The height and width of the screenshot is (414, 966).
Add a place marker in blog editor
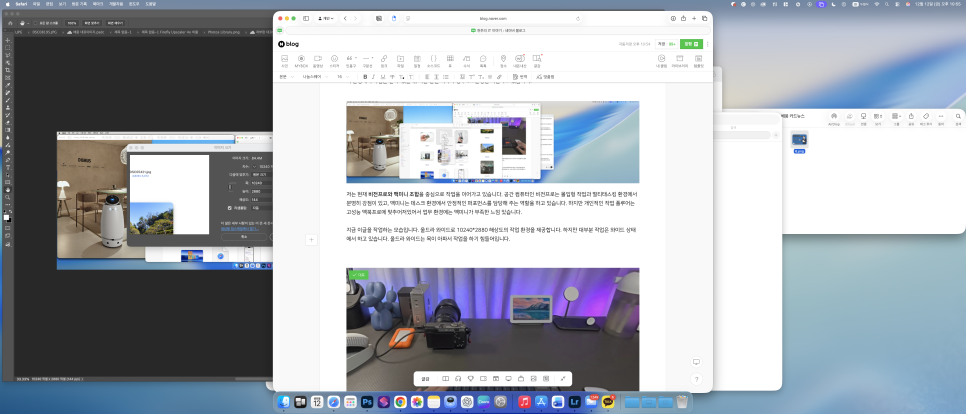(x=503, y=60)
